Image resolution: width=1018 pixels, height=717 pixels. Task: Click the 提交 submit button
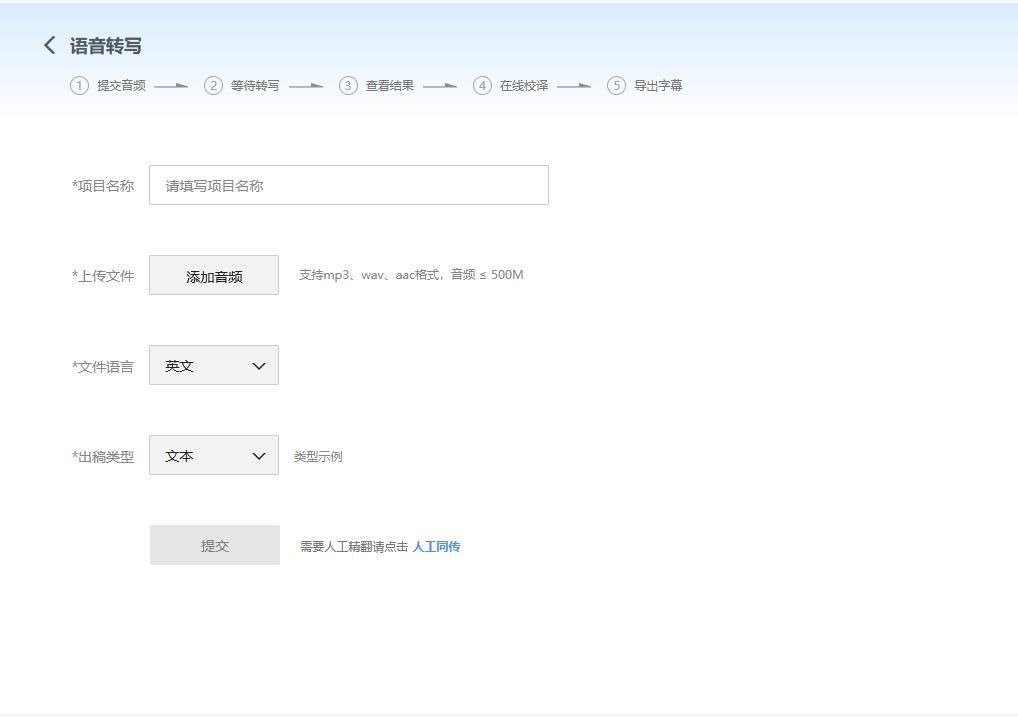[x=215, y=545]
